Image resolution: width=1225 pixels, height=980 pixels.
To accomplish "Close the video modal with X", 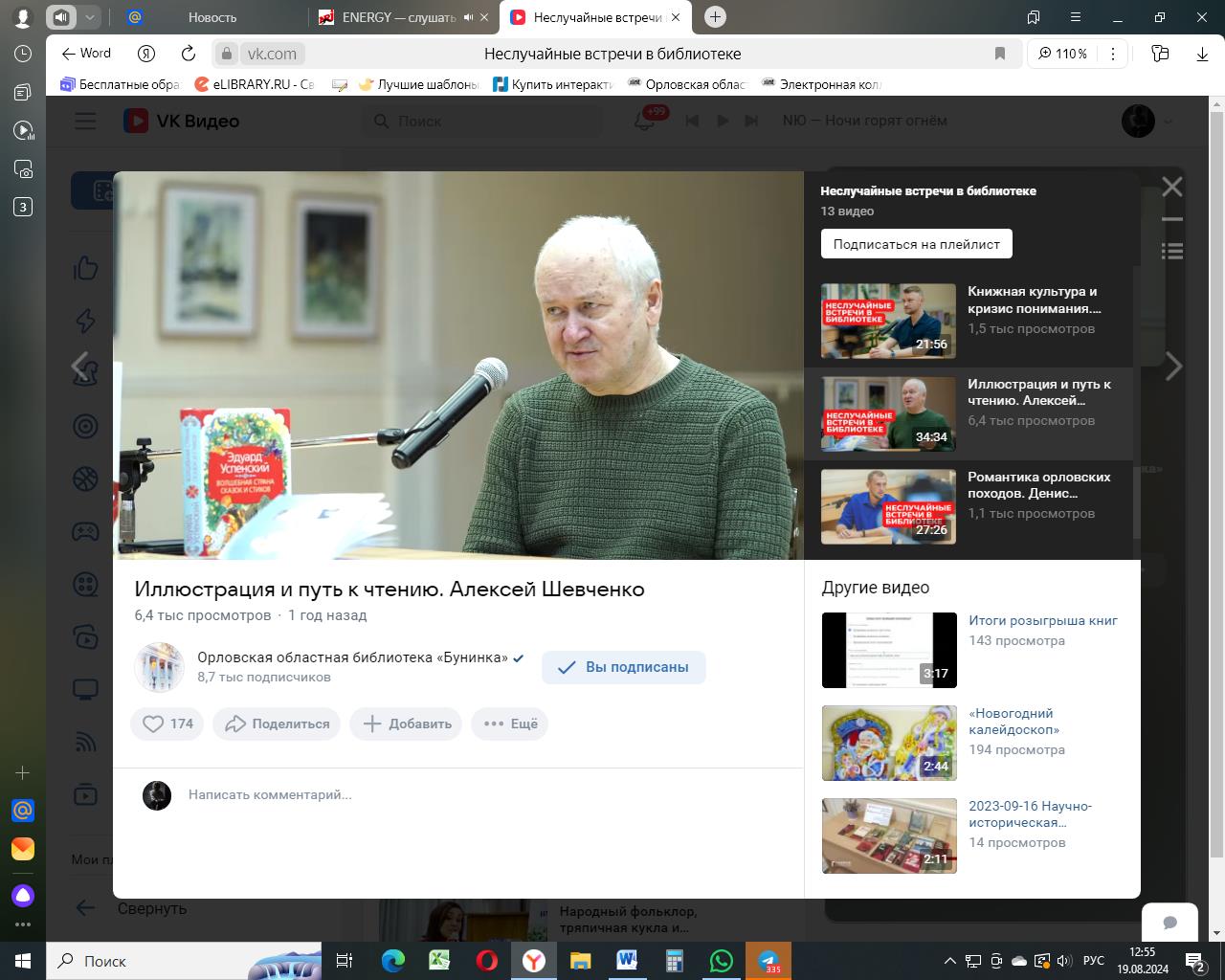I will [1171, 188].
